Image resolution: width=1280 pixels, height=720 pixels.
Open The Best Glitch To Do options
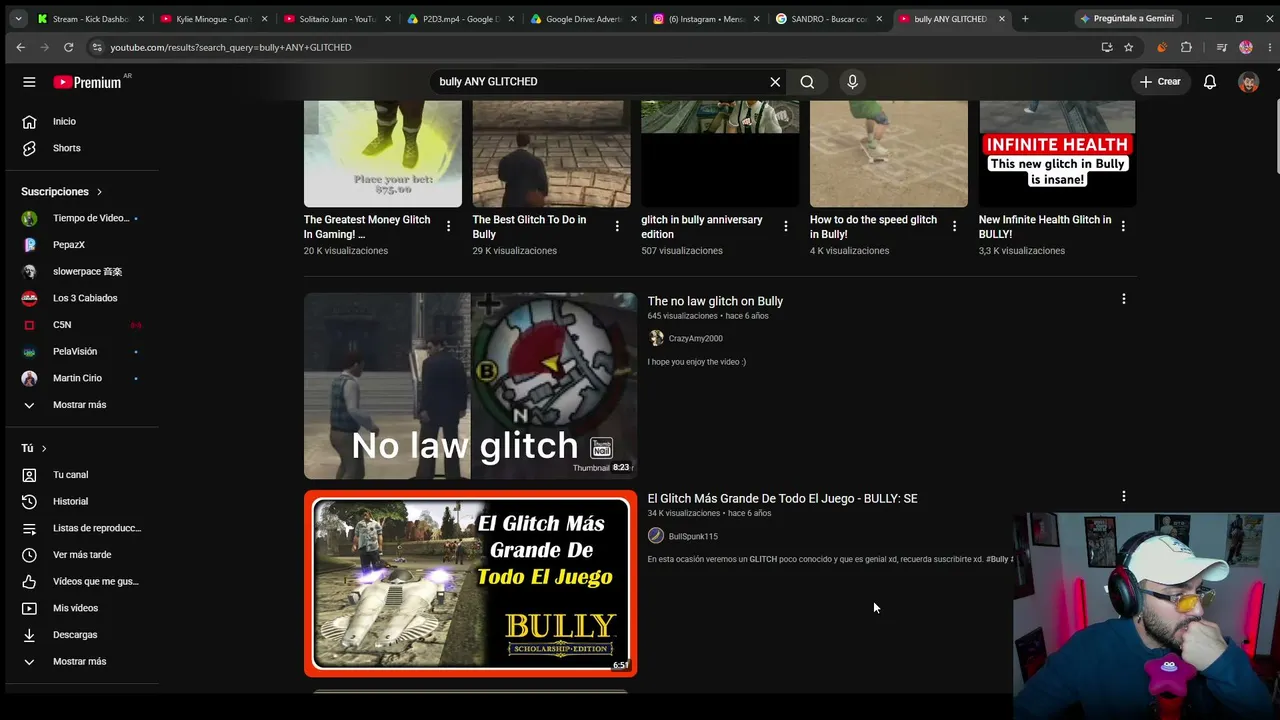pos(617,226)
